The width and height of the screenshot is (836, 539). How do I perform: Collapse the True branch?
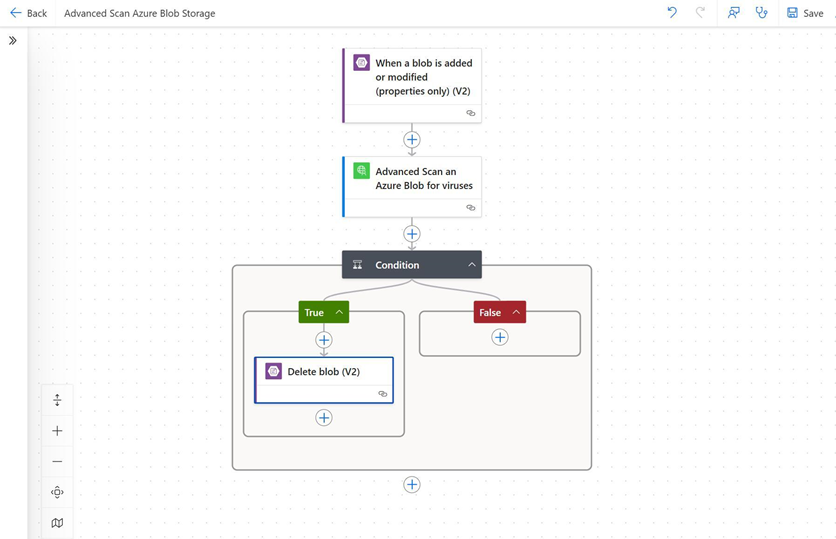[x=339, y=312]
